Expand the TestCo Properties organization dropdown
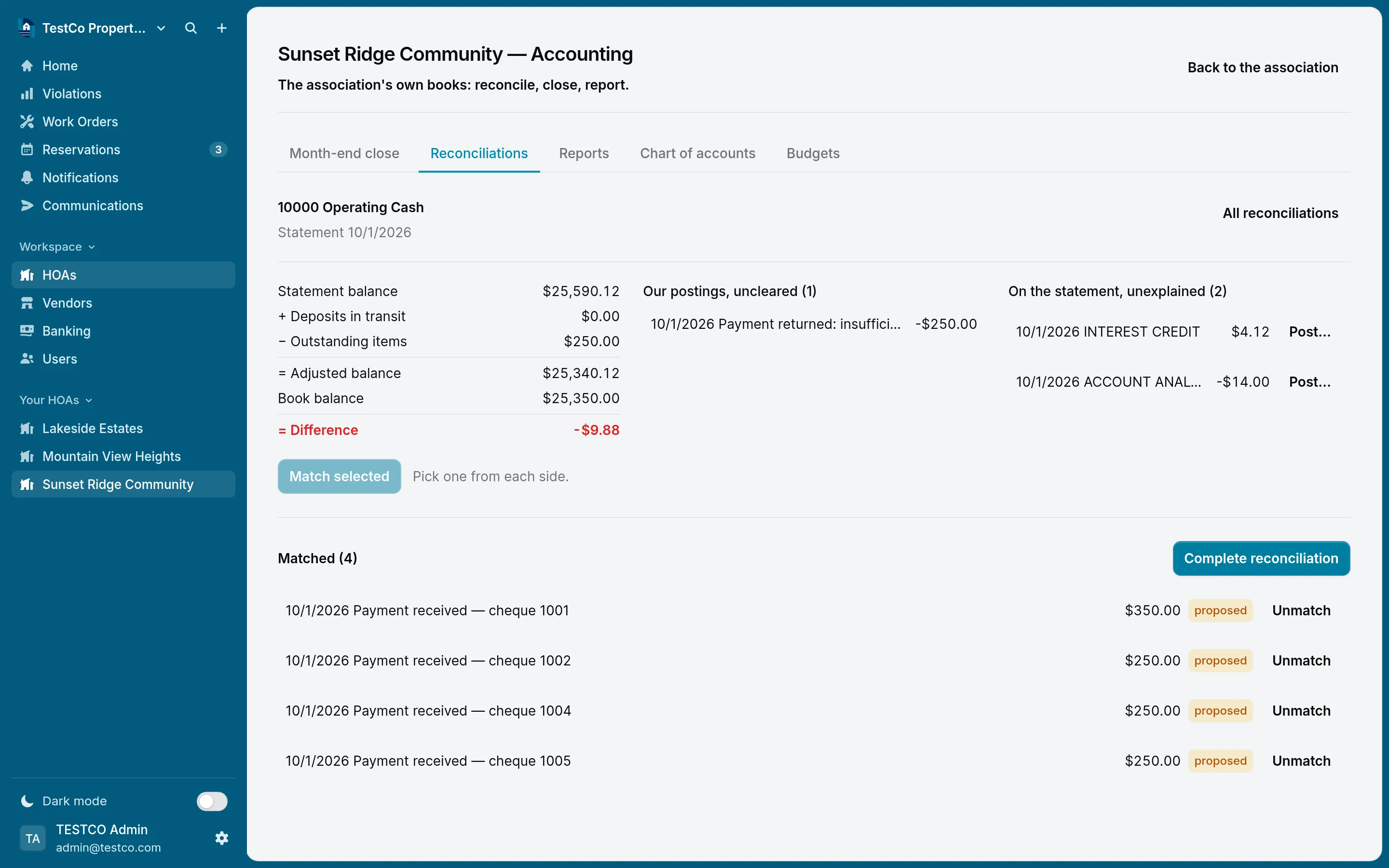Screen dimensions: 1389x868 click(161, 28)
